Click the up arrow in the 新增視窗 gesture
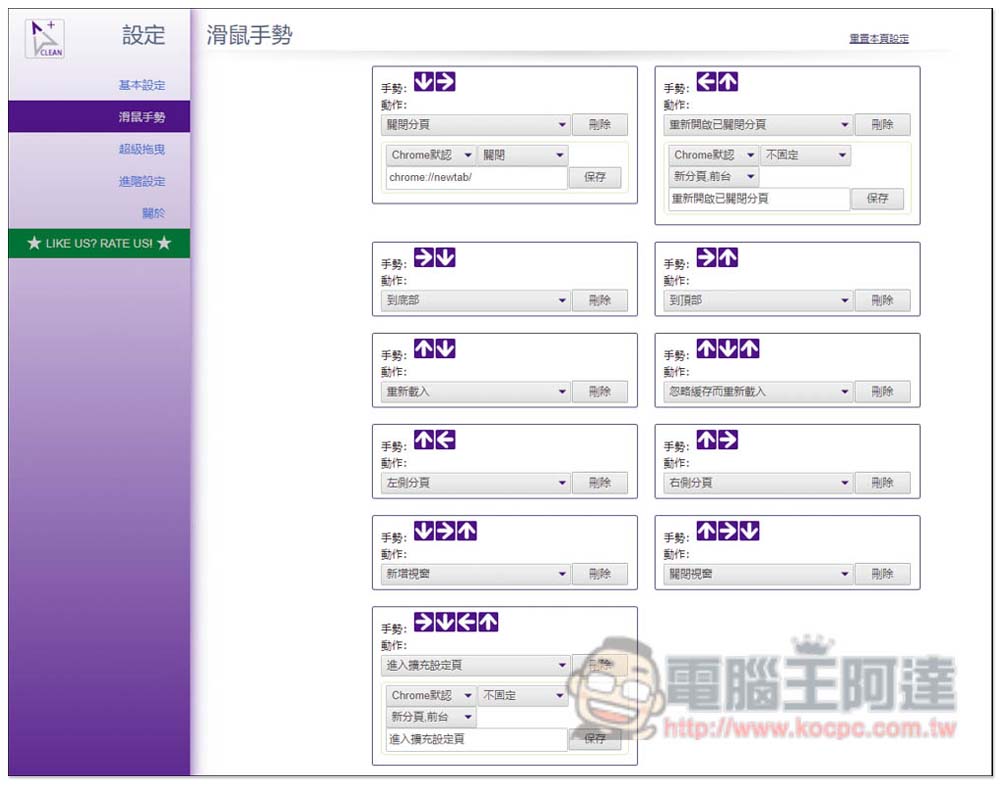Viewport: 1000px width, 785px height. coord(467,531)
